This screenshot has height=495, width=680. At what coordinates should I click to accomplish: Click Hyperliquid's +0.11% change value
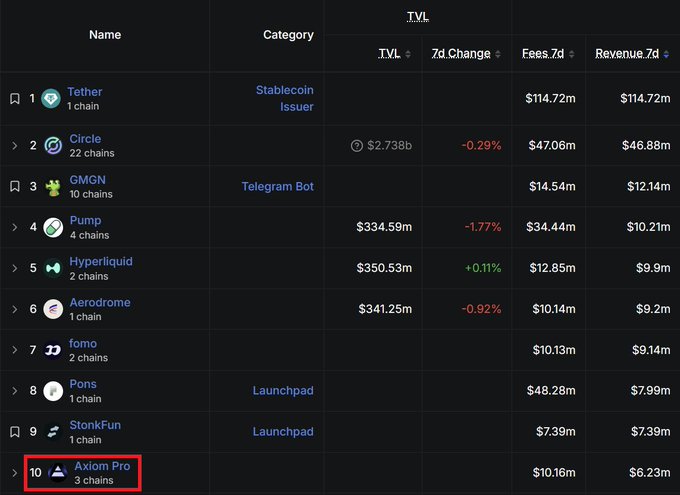(x=483, y=268)
